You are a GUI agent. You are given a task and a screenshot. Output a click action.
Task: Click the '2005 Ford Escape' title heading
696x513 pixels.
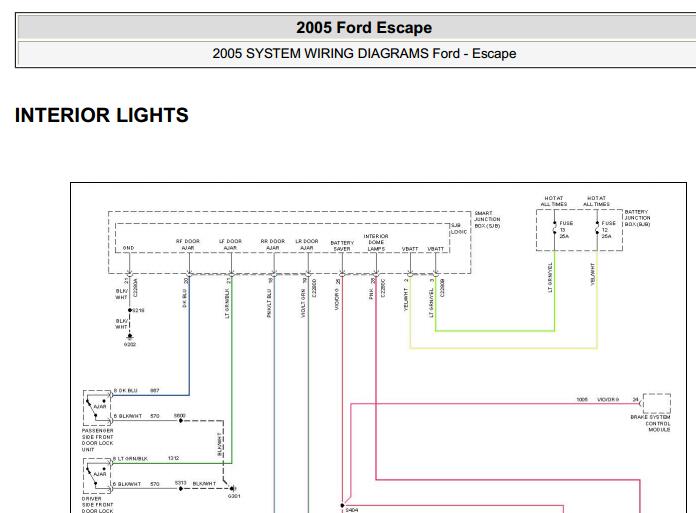(364, 28)
